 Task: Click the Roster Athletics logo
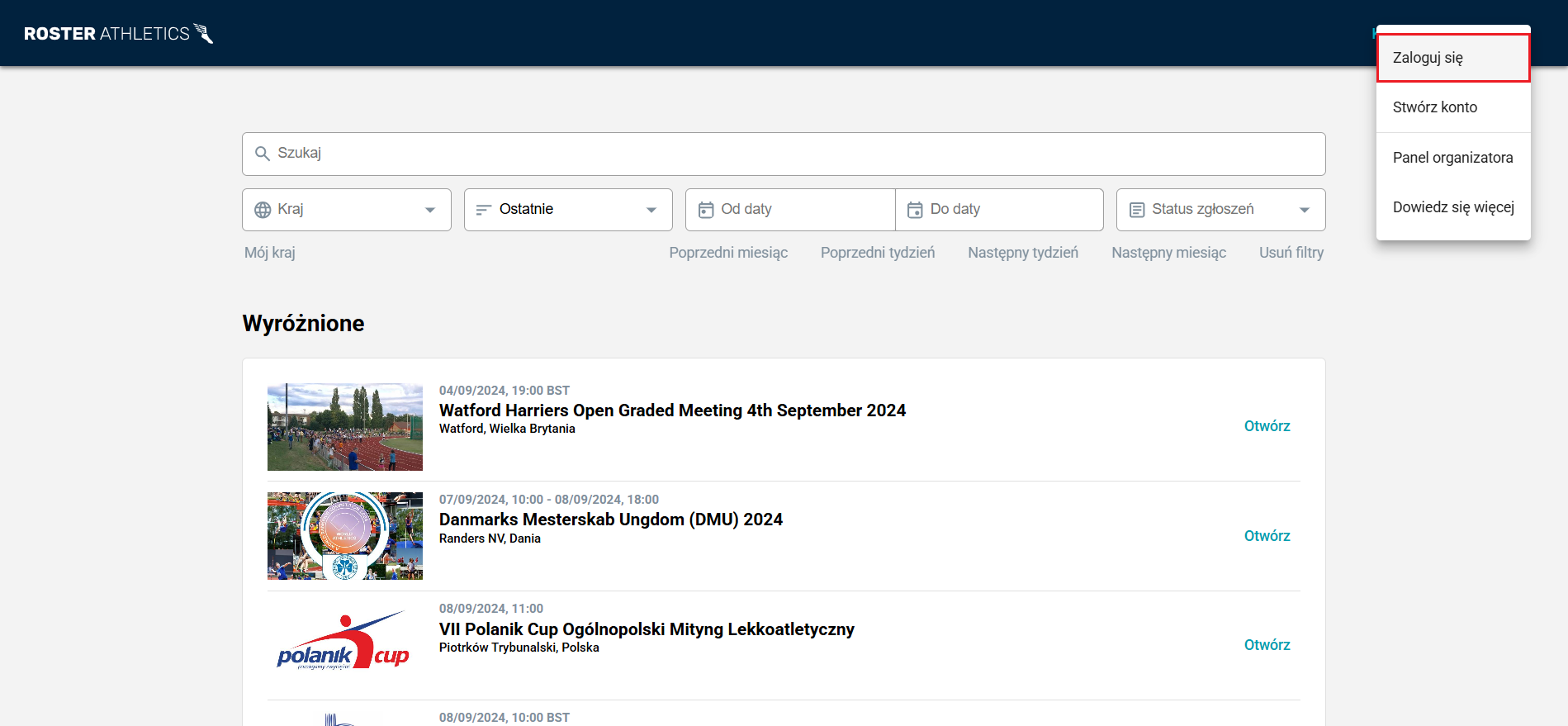119,33
